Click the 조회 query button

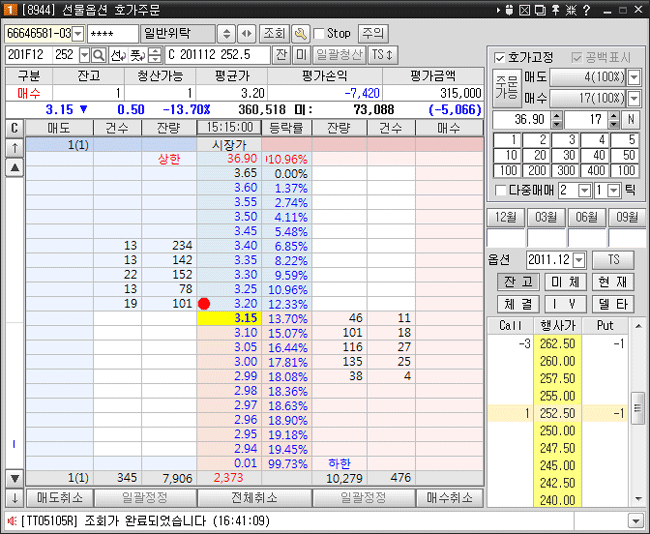pyautogui.click(x=274, y=34)
